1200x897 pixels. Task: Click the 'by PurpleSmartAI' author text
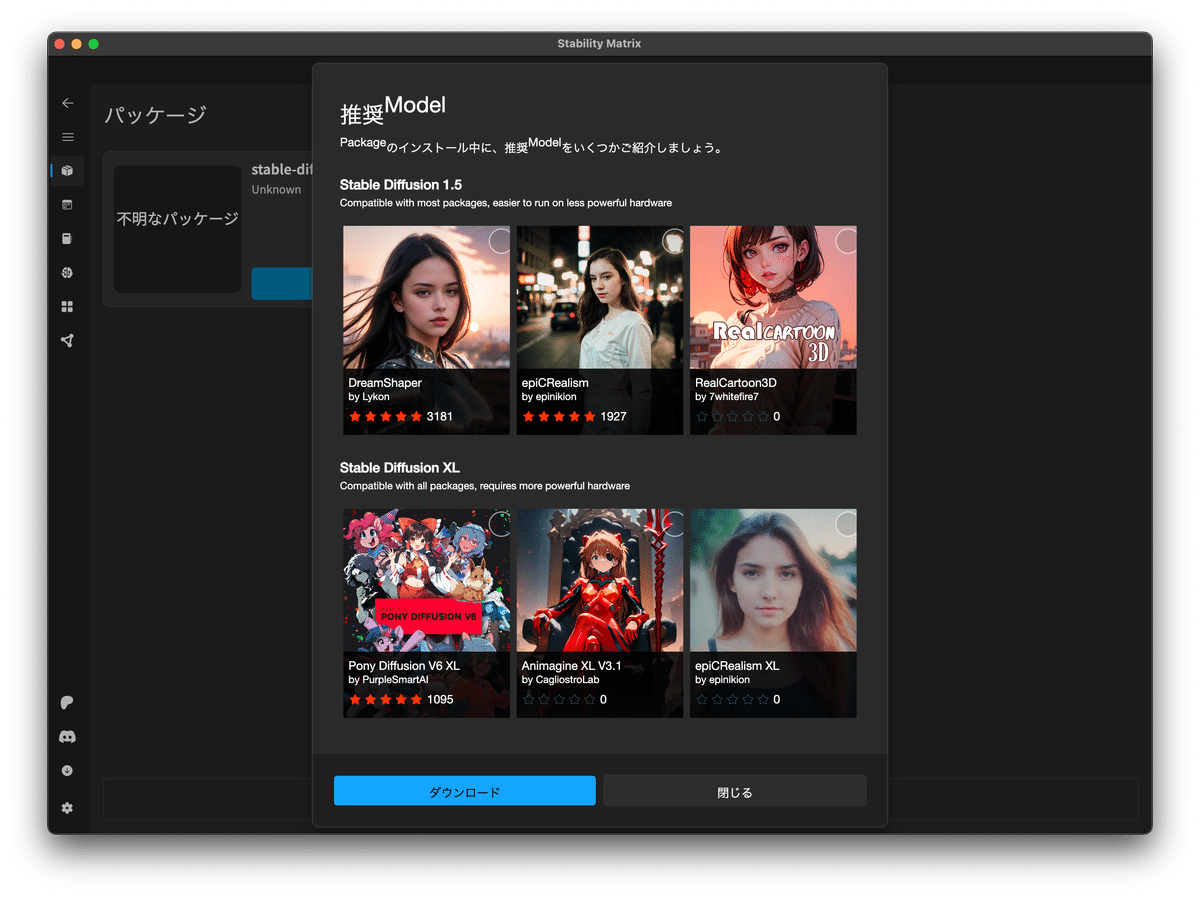(388, 680)
